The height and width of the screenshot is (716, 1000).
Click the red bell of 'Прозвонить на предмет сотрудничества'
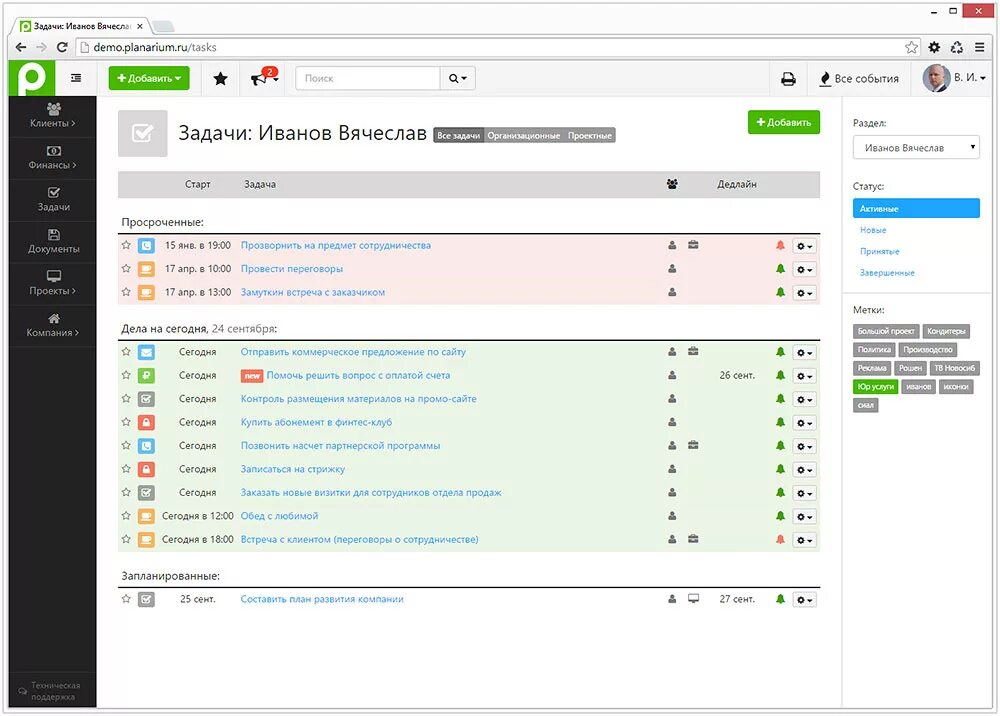coord(780,245)
